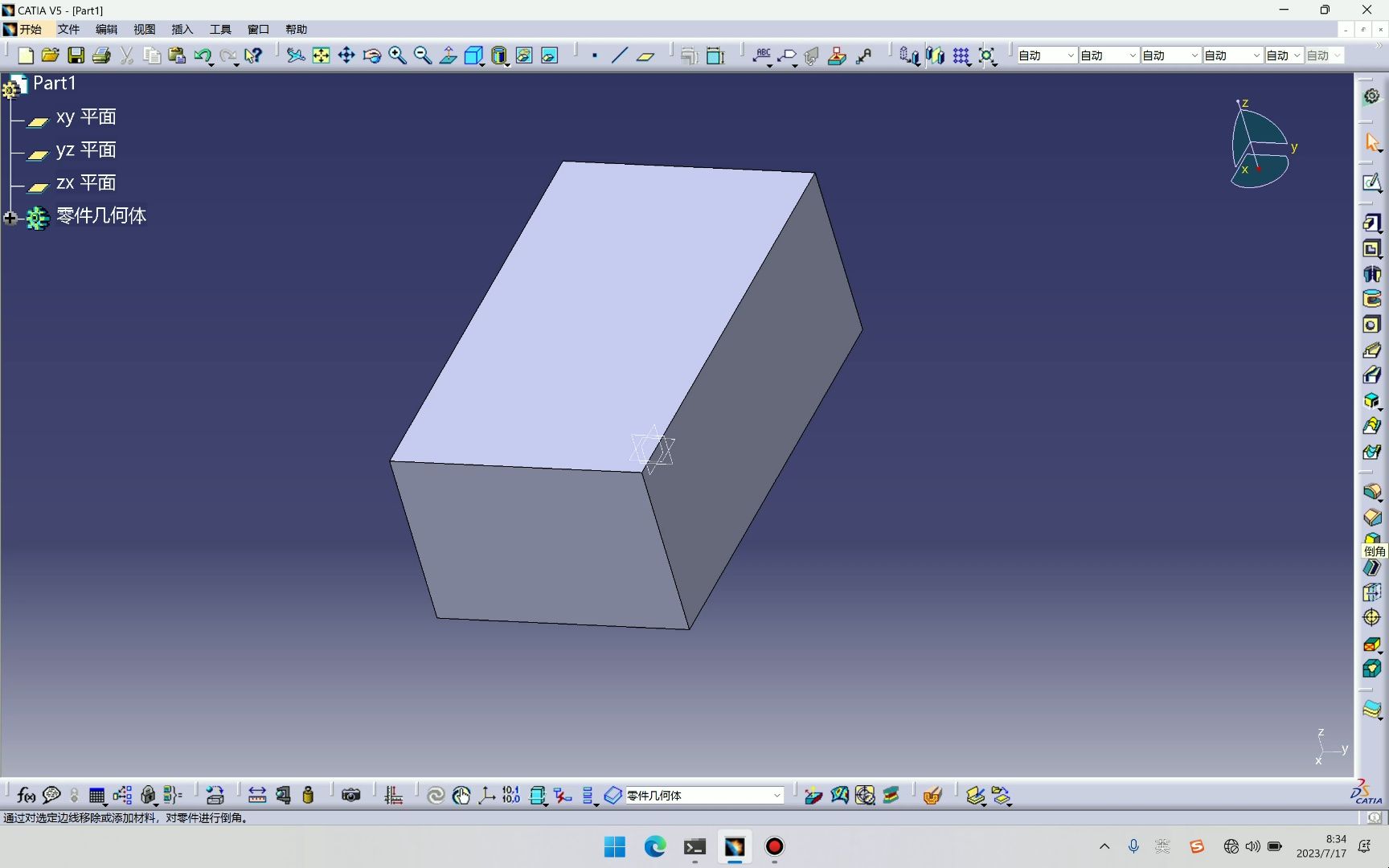Image resolution: width=1389 pixels, height=868 pixels.
Task: Select yz 平面 in the tree
Action: 86,150
